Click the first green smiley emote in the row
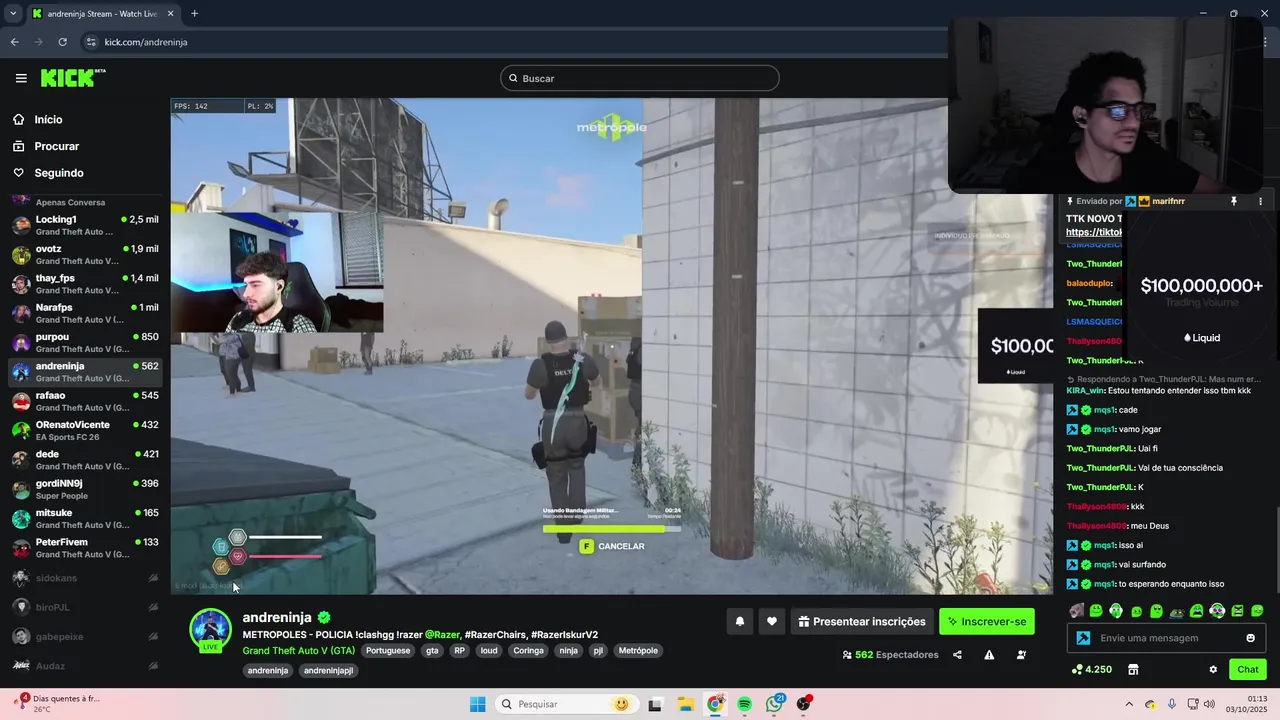The width and height of the screenshot is (1280, 720). (x=1096, y=611)
